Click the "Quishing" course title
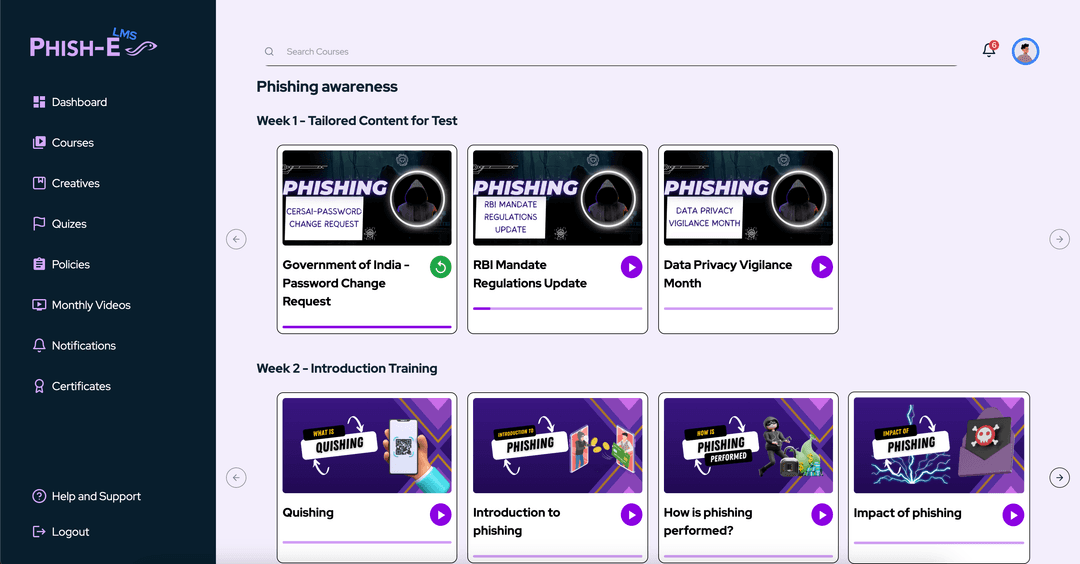 [308, 512]
